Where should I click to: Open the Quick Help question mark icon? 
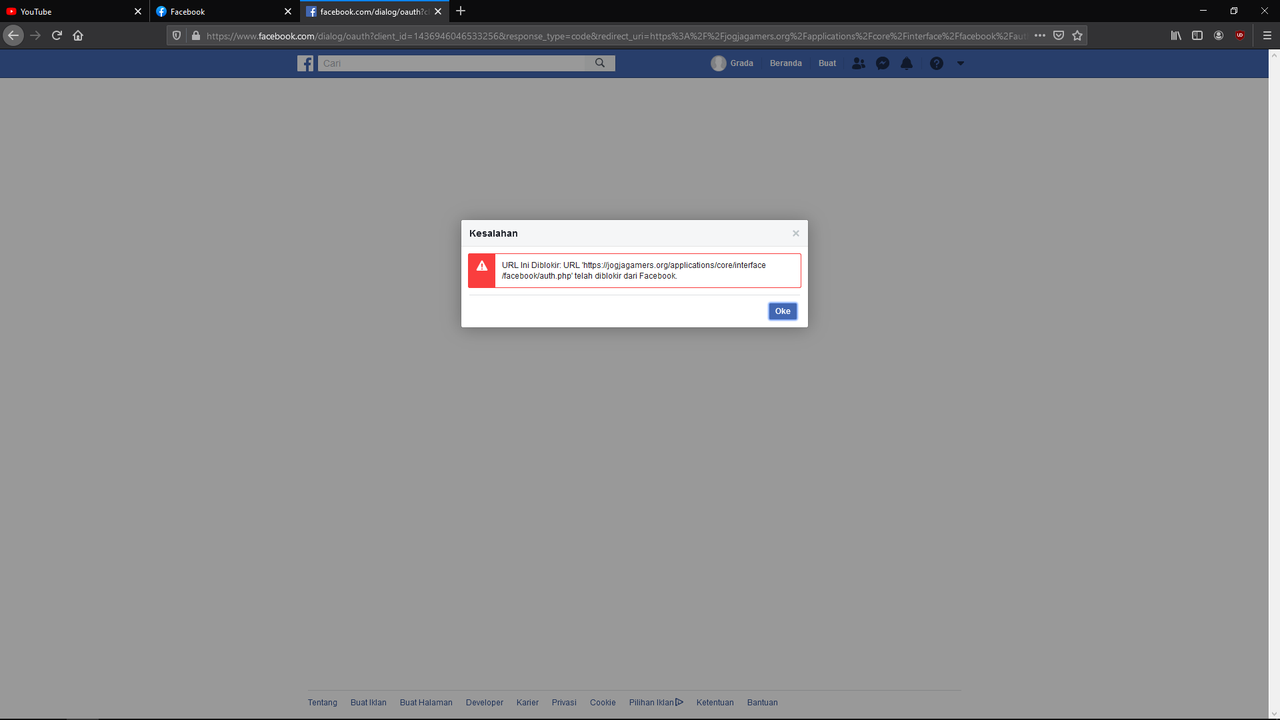tap(936, 63)
